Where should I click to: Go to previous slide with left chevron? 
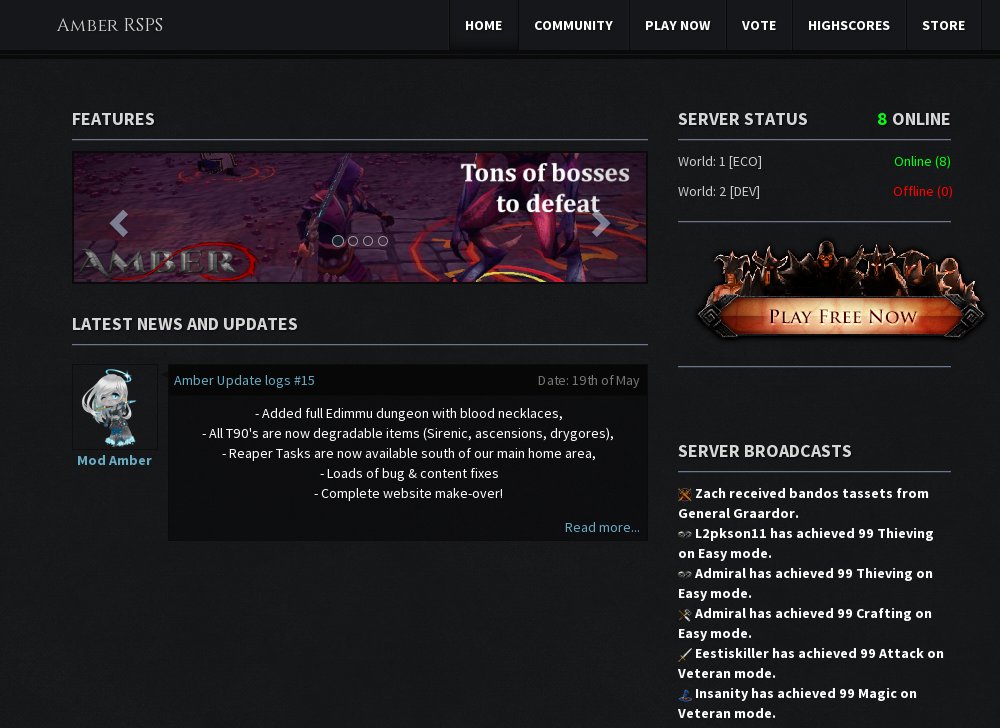pyautogui.click(x=118, y=223)
